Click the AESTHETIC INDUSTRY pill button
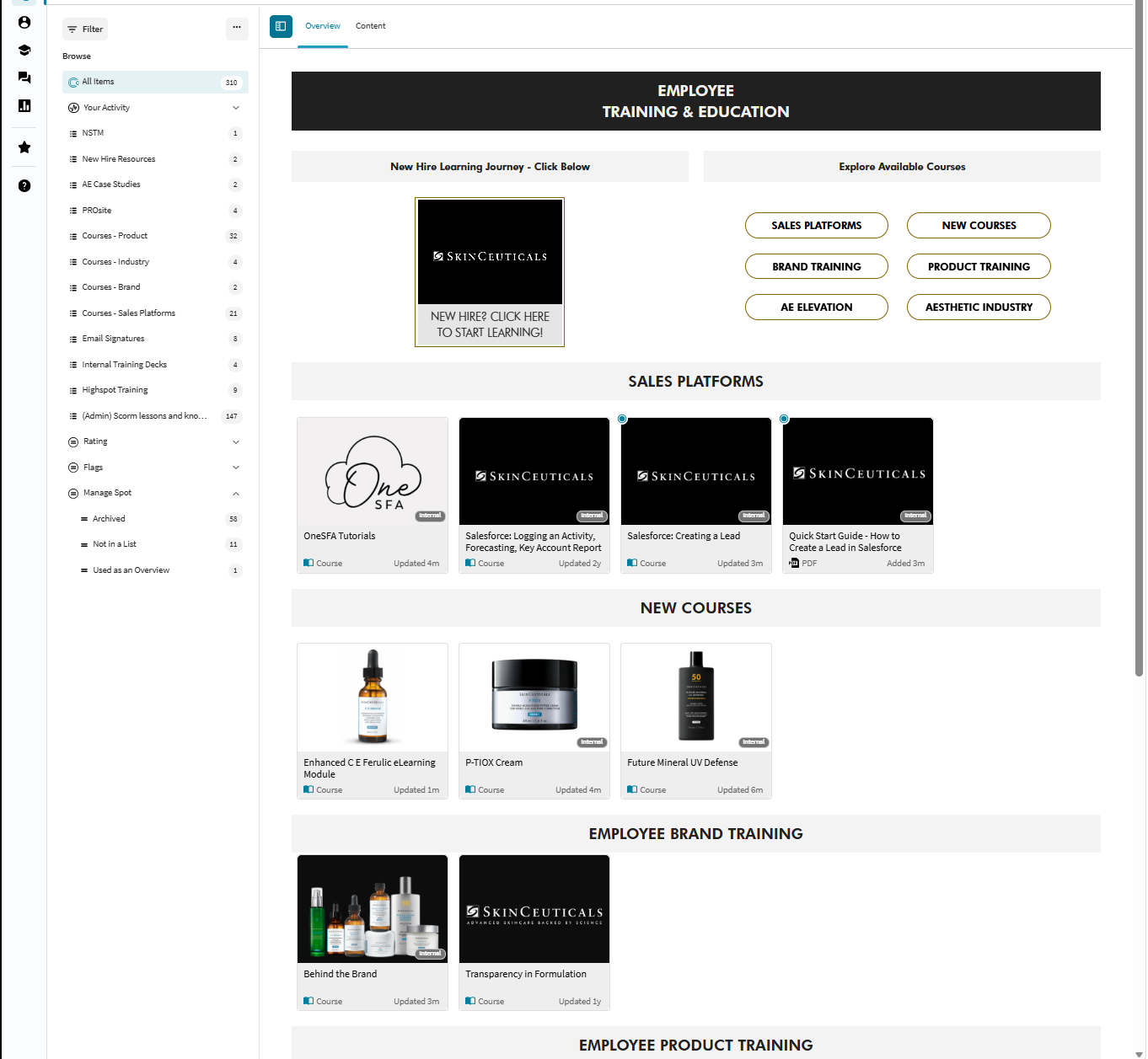Screen dimensions: 1148x1059 click(x=979, y=308)
